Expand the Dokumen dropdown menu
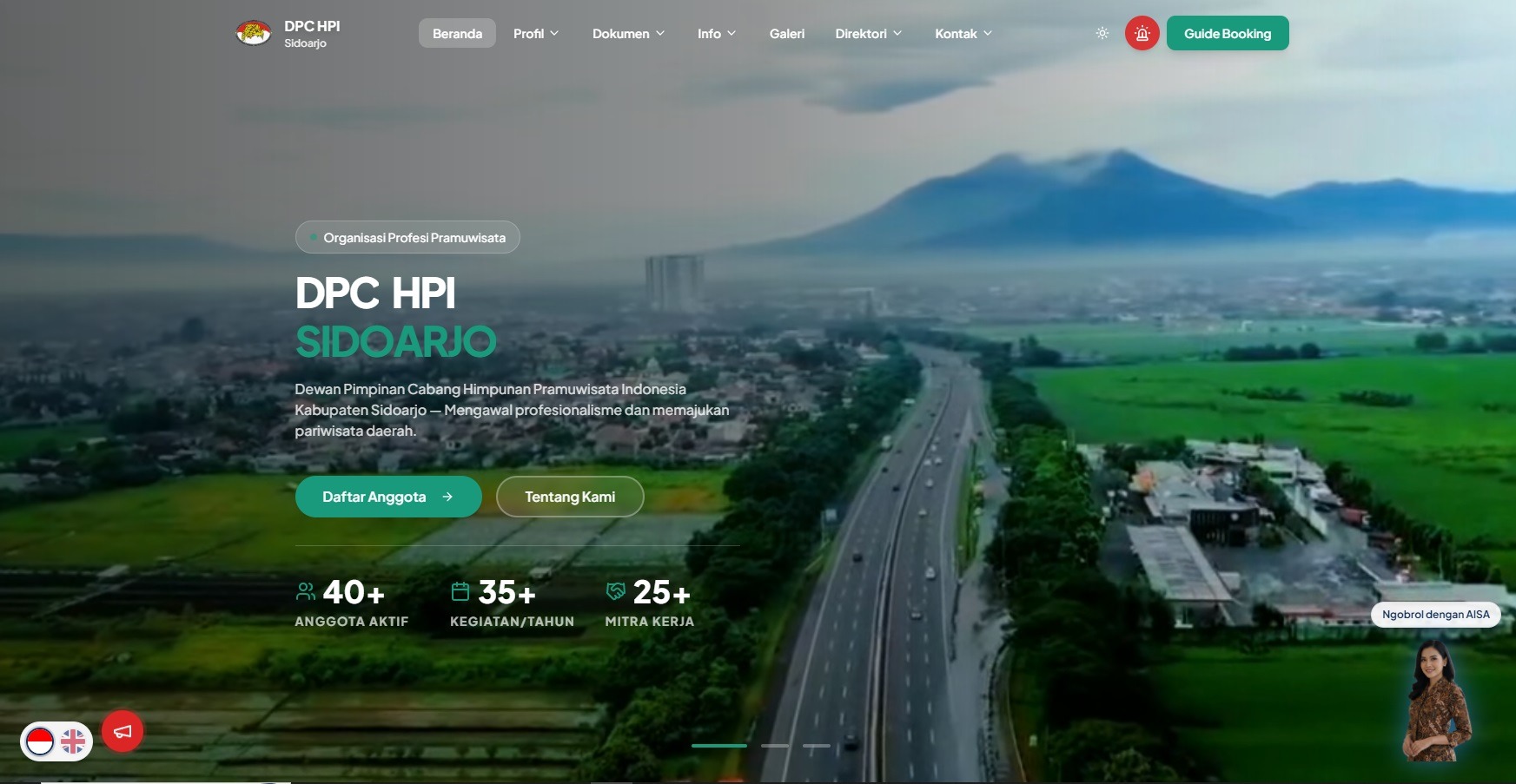1516x784 pixels. click(629, 33)
